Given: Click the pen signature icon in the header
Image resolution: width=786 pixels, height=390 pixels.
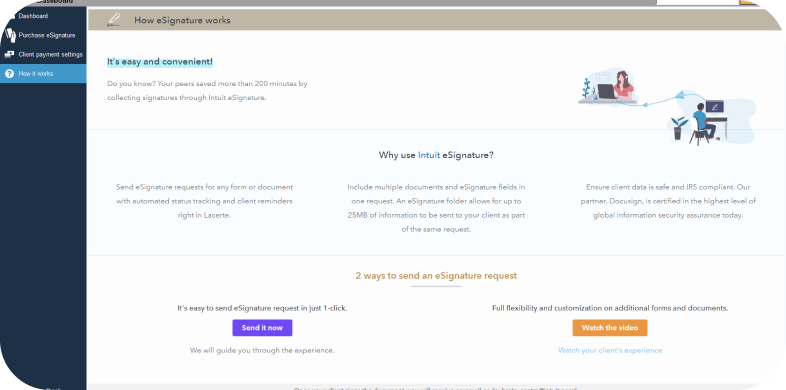Looking at the screenshot, I should point(114,20).
